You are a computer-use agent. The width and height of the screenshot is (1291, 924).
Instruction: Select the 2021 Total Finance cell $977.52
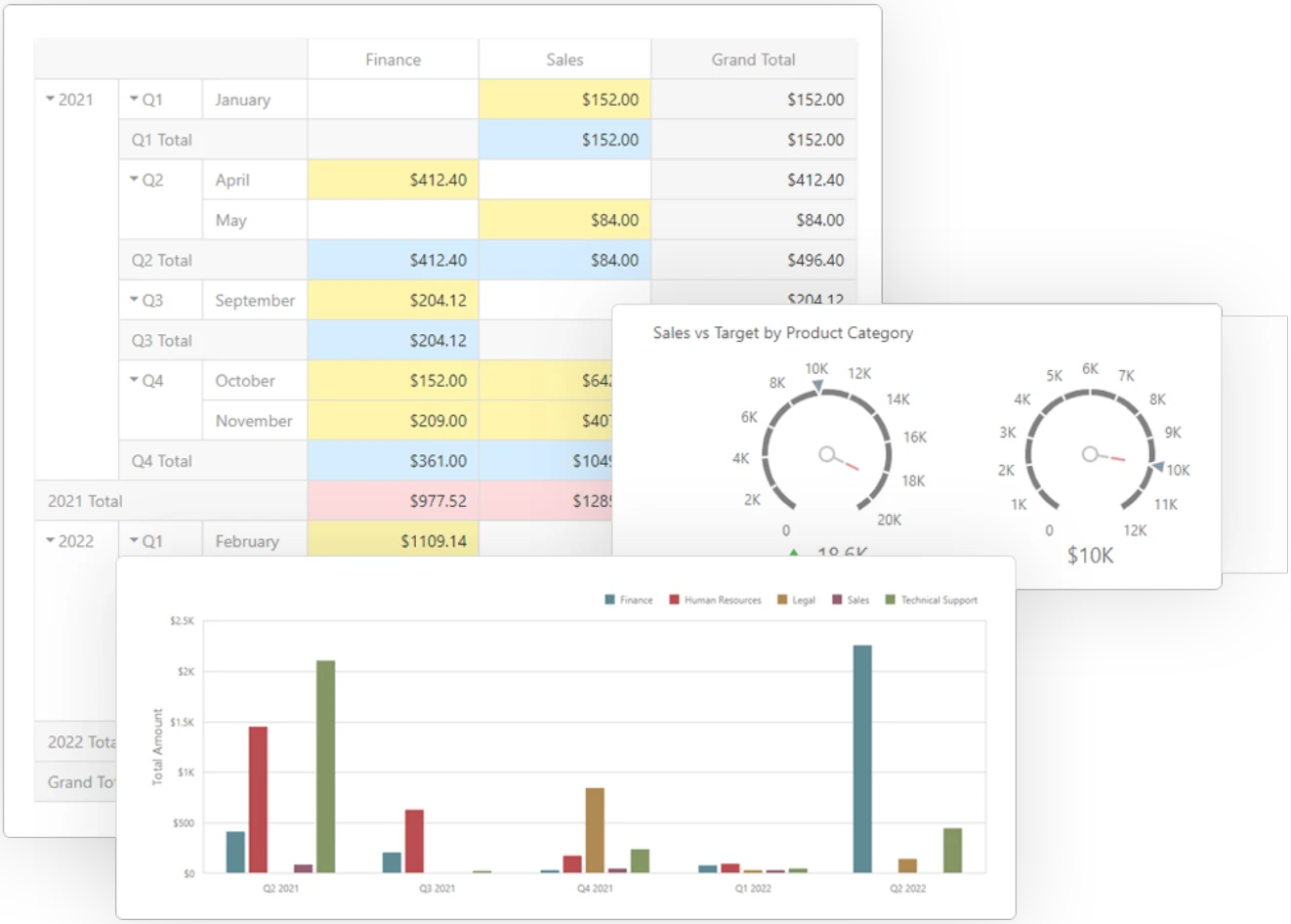393,501
